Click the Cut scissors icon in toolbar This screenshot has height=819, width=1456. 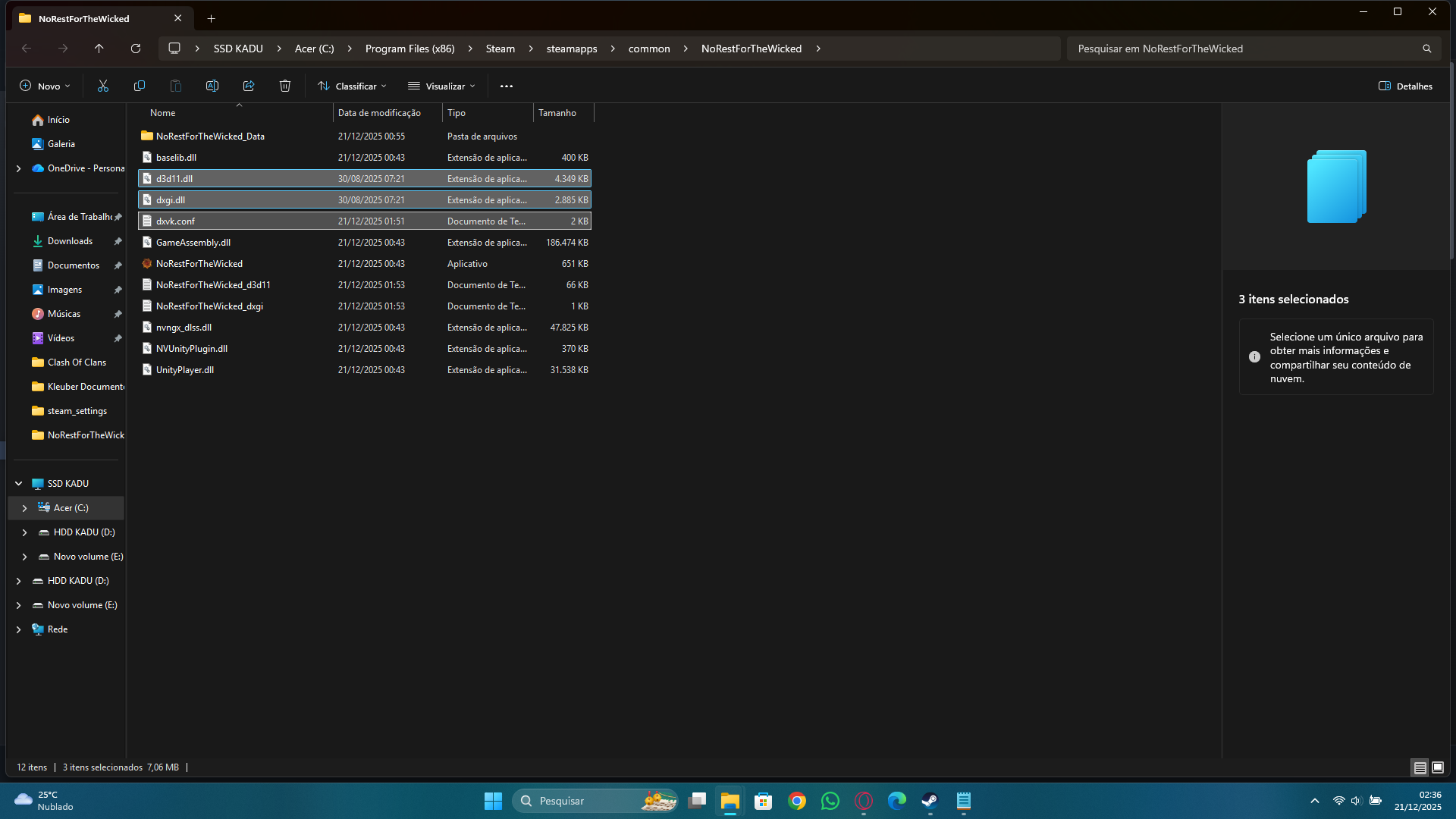point(103,86)
